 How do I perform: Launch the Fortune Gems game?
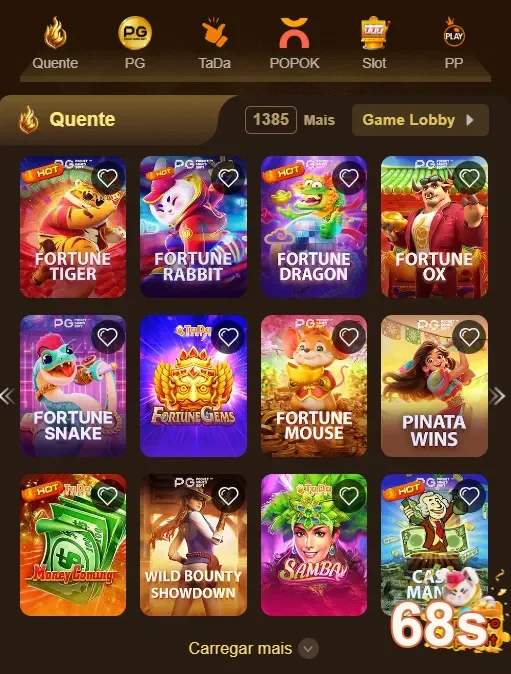click(x=193, y=386)
